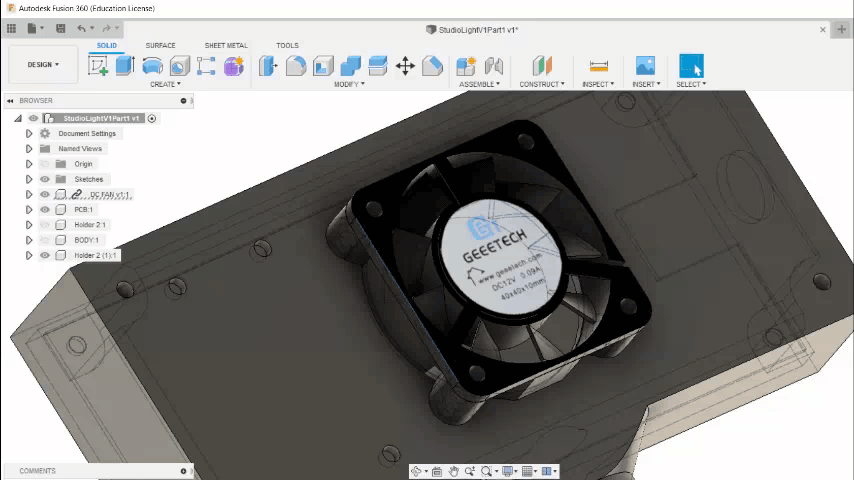Expand the DC FAN v1:1 node
Screen dimensions: 854x480
click(29, 195)
